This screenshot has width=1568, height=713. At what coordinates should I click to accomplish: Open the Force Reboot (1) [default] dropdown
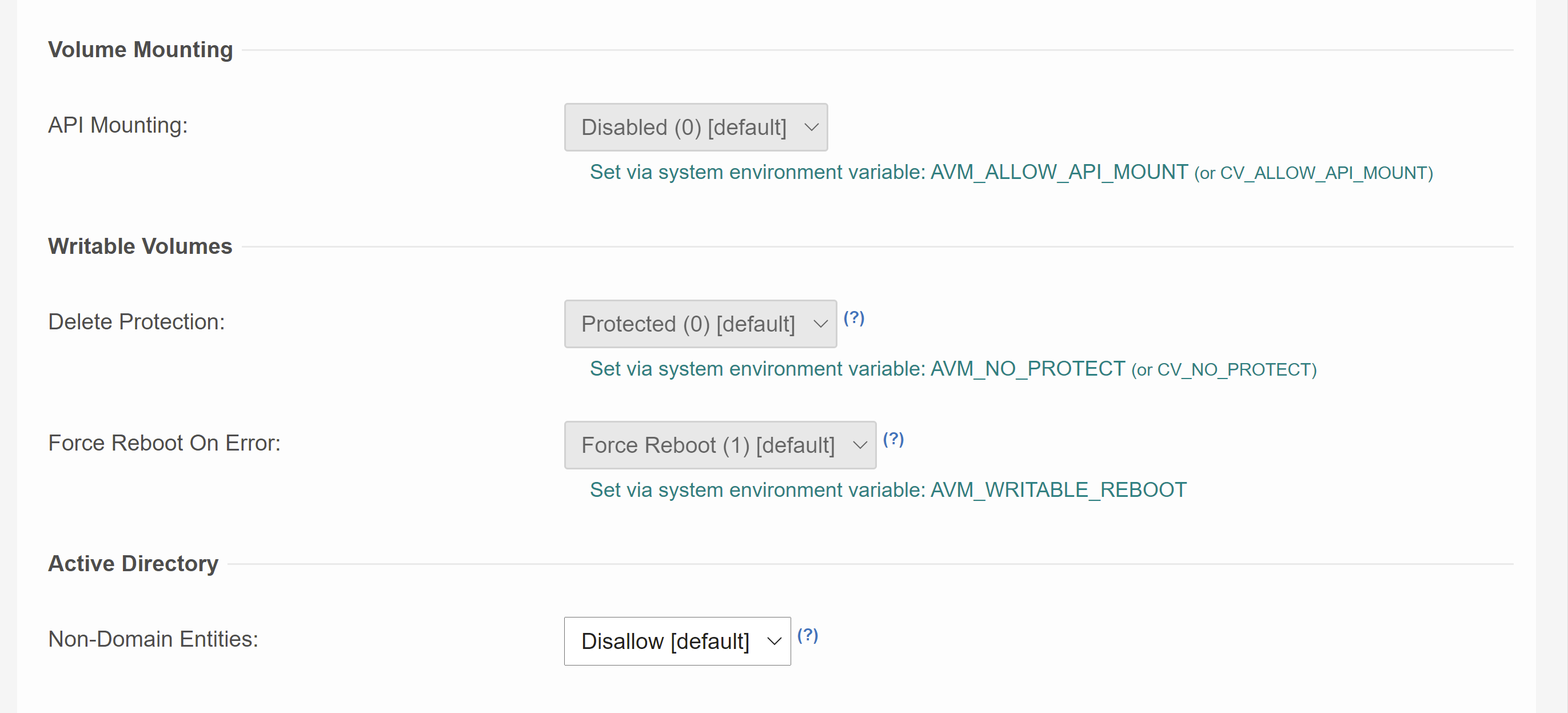point(720,444)
